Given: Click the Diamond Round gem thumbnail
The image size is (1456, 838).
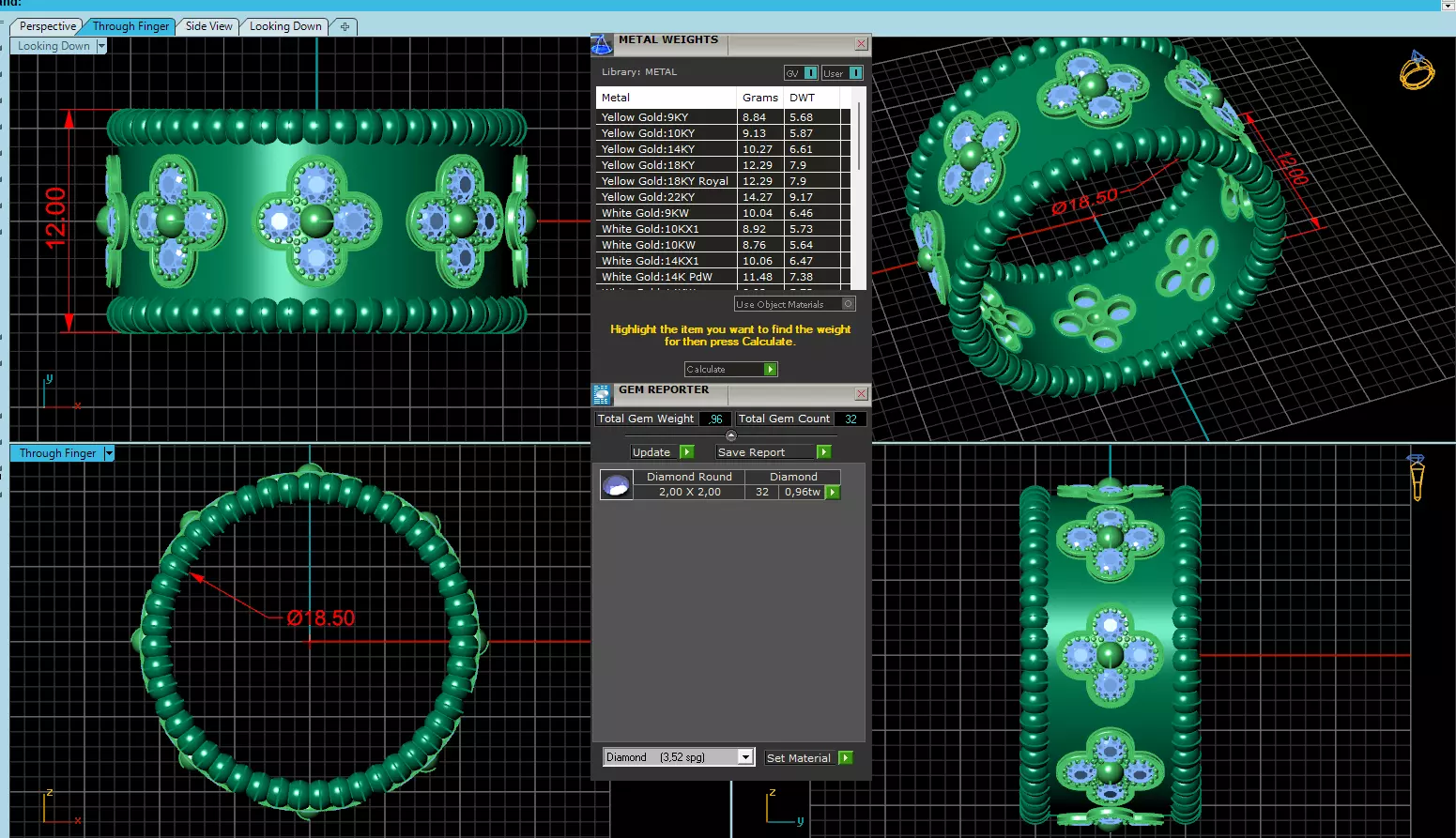Looking at the screenshot, I should coord(617,484).
